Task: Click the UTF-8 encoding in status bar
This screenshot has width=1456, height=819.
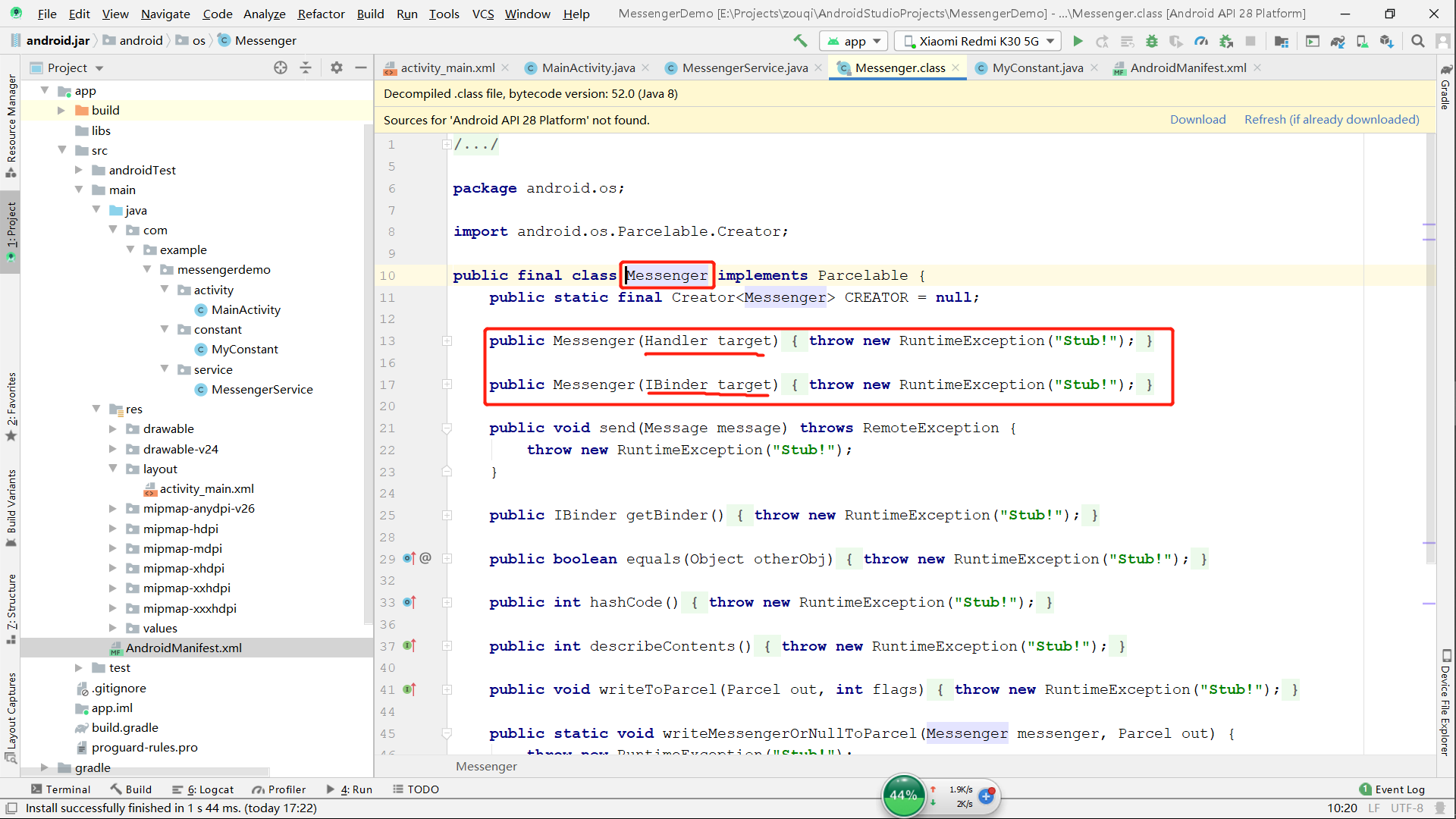Action: click(1407, 808)
